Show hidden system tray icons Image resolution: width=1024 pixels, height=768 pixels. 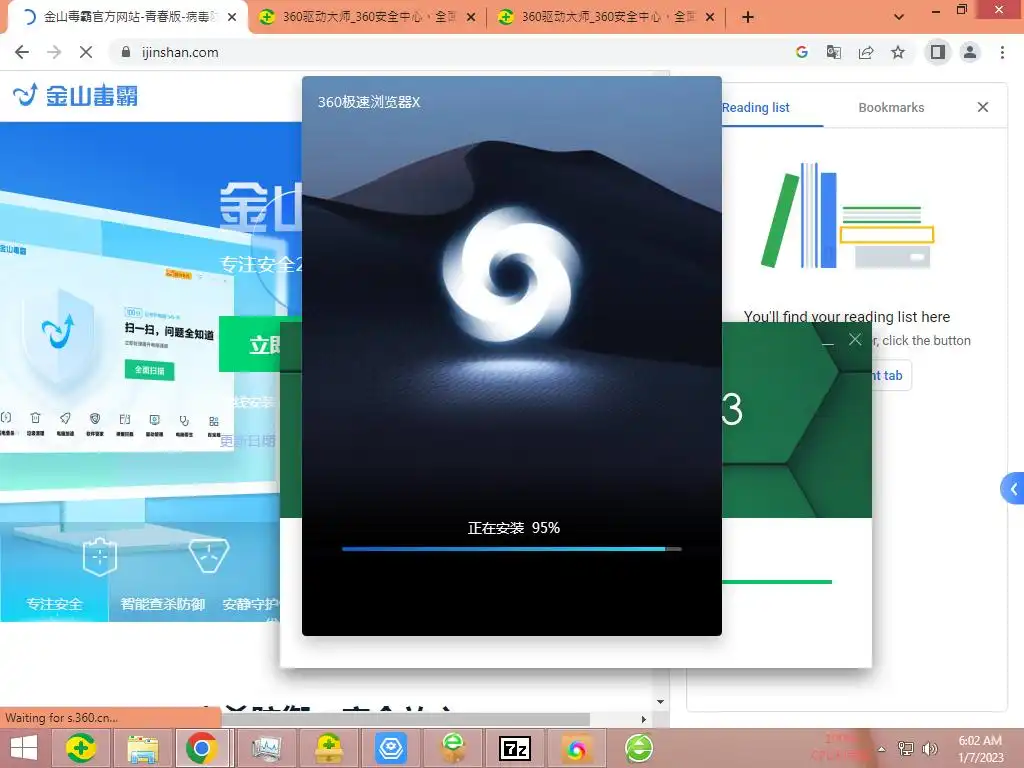[x=882, y=749]
